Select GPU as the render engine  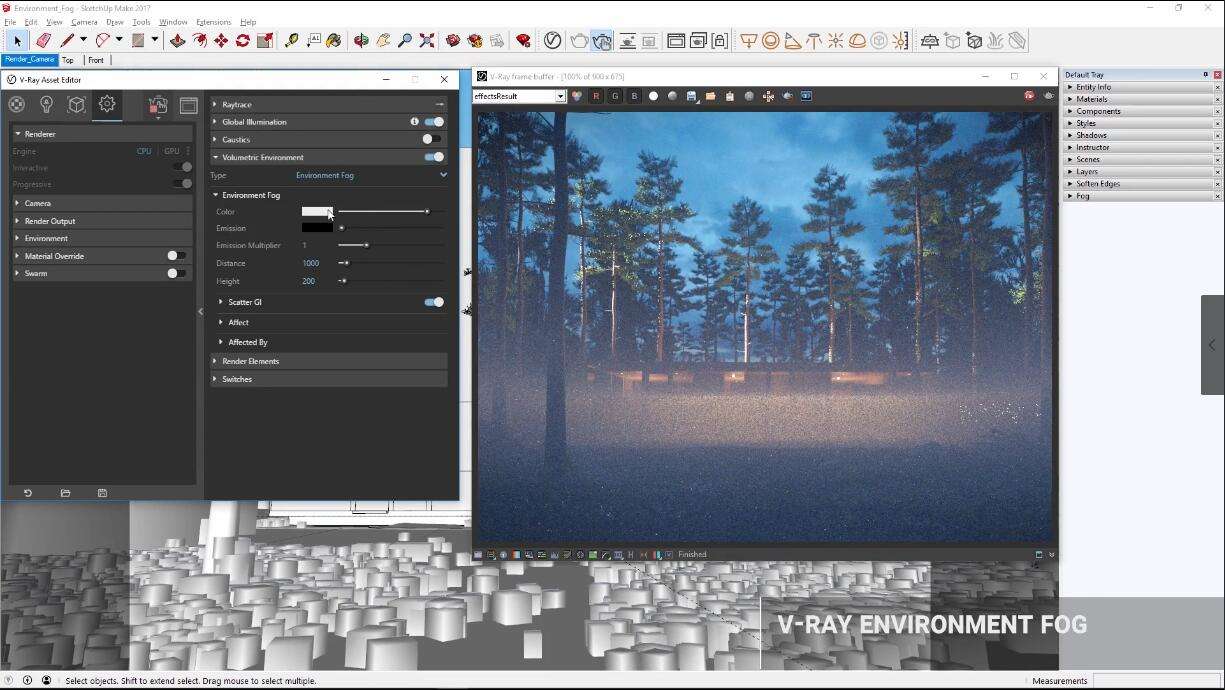pos(171,151)
